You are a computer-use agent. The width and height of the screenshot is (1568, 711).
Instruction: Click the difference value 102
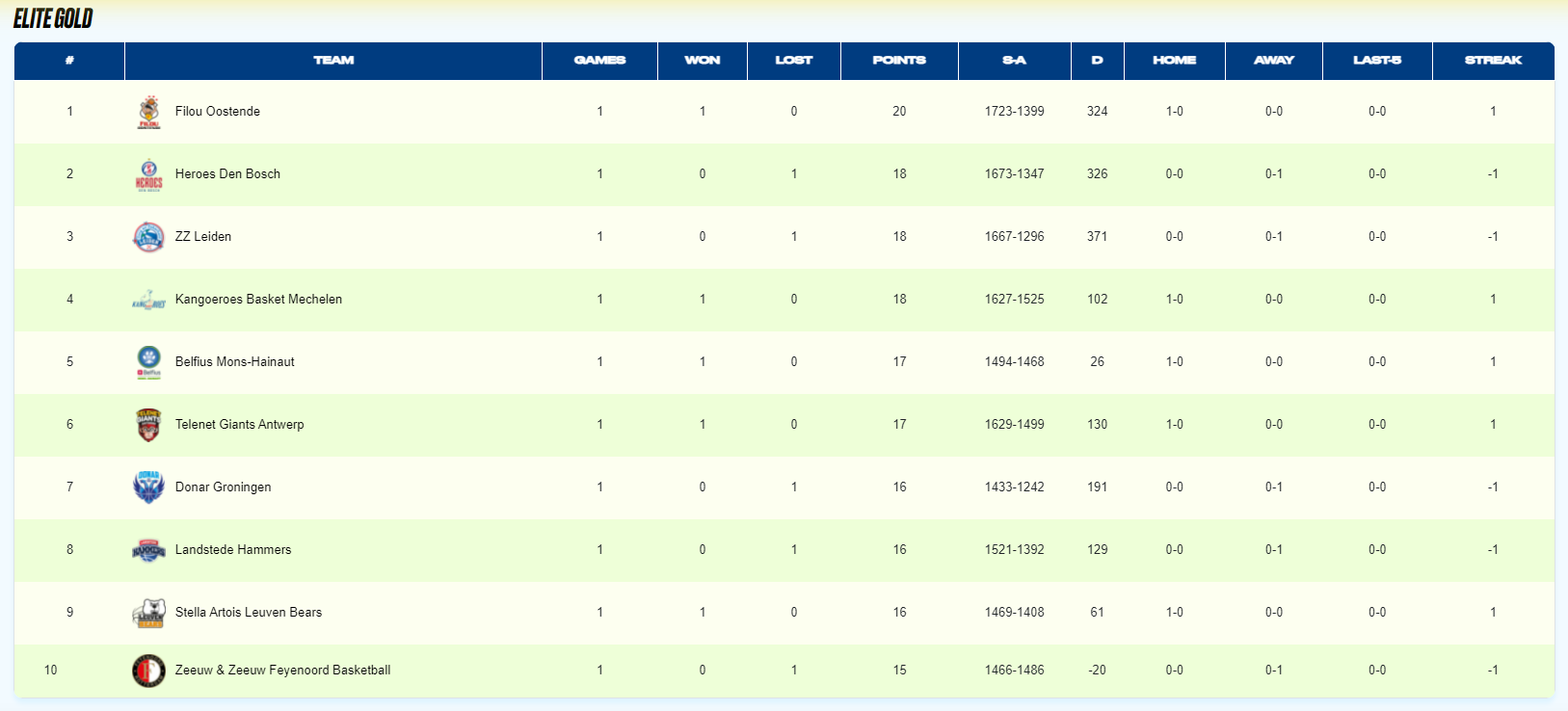click(x=1098, y=300)
